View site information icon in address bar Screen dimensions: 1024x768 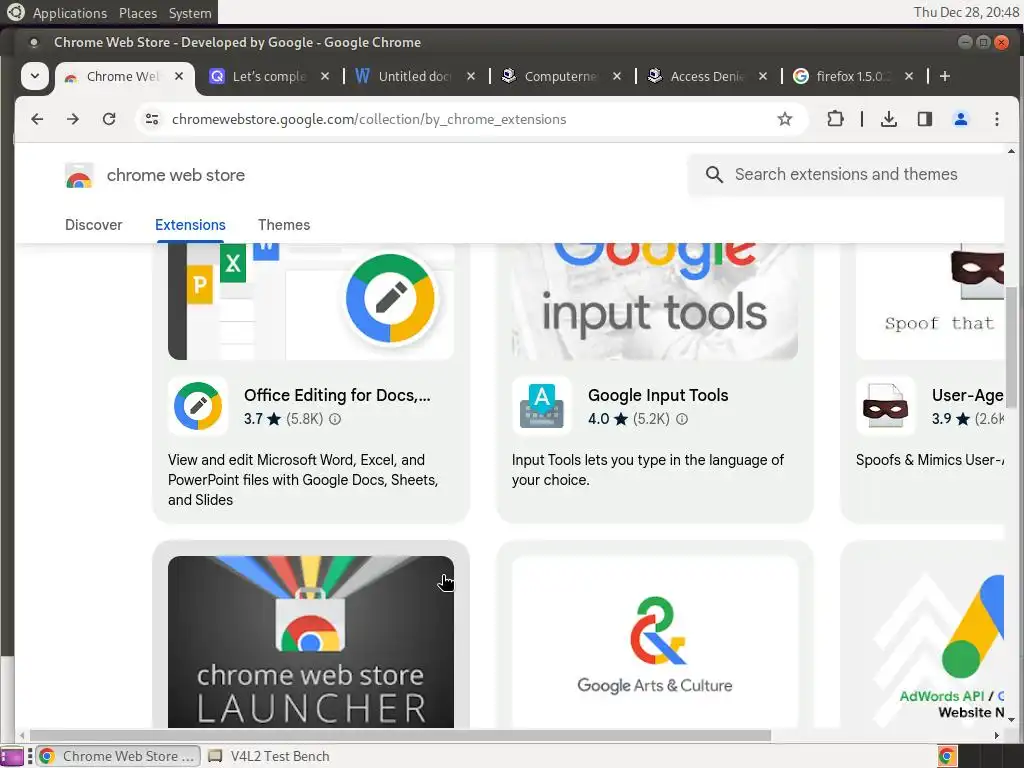[x=152, y=119]
